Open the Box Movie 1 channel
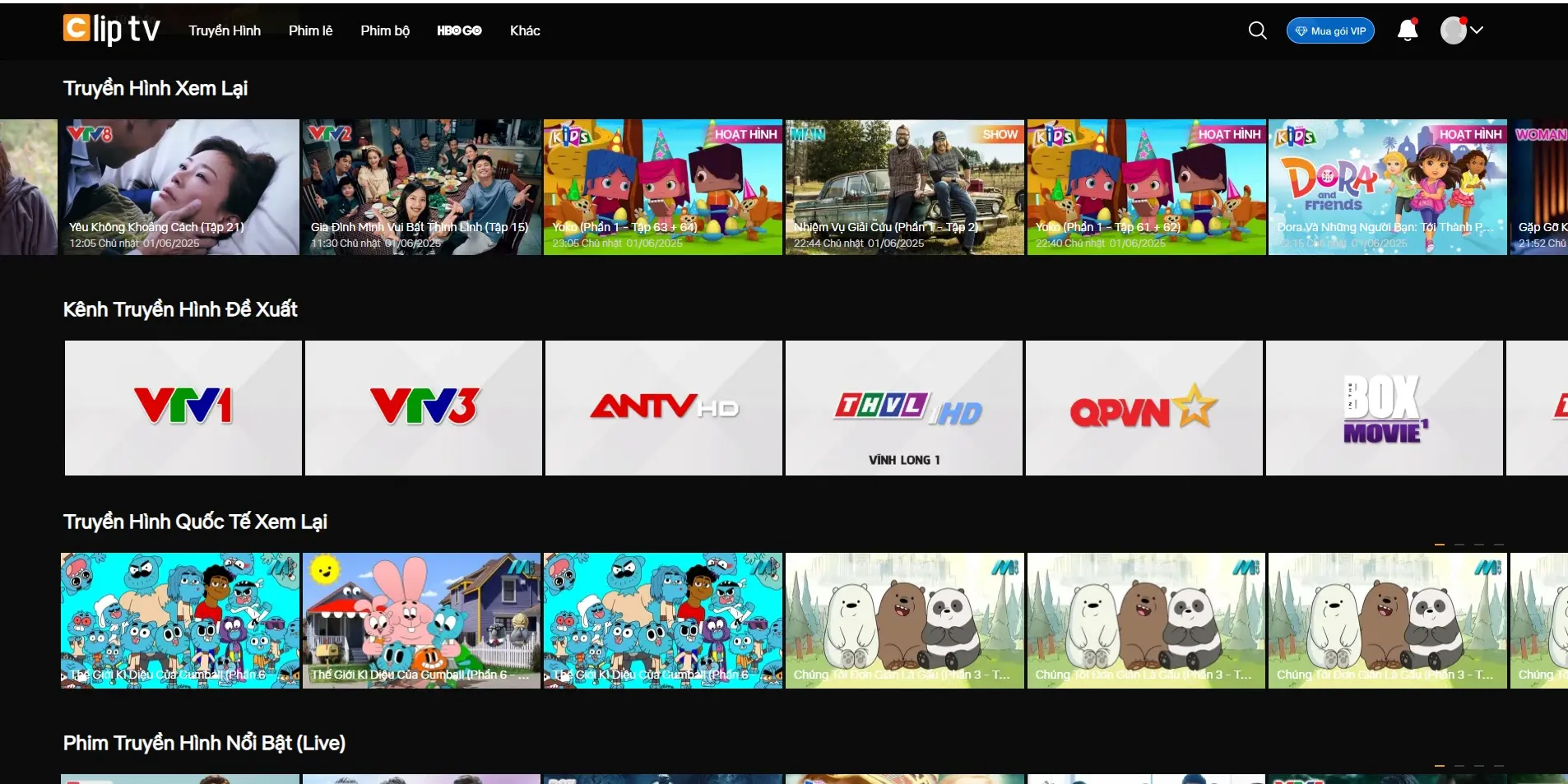 1384,408
